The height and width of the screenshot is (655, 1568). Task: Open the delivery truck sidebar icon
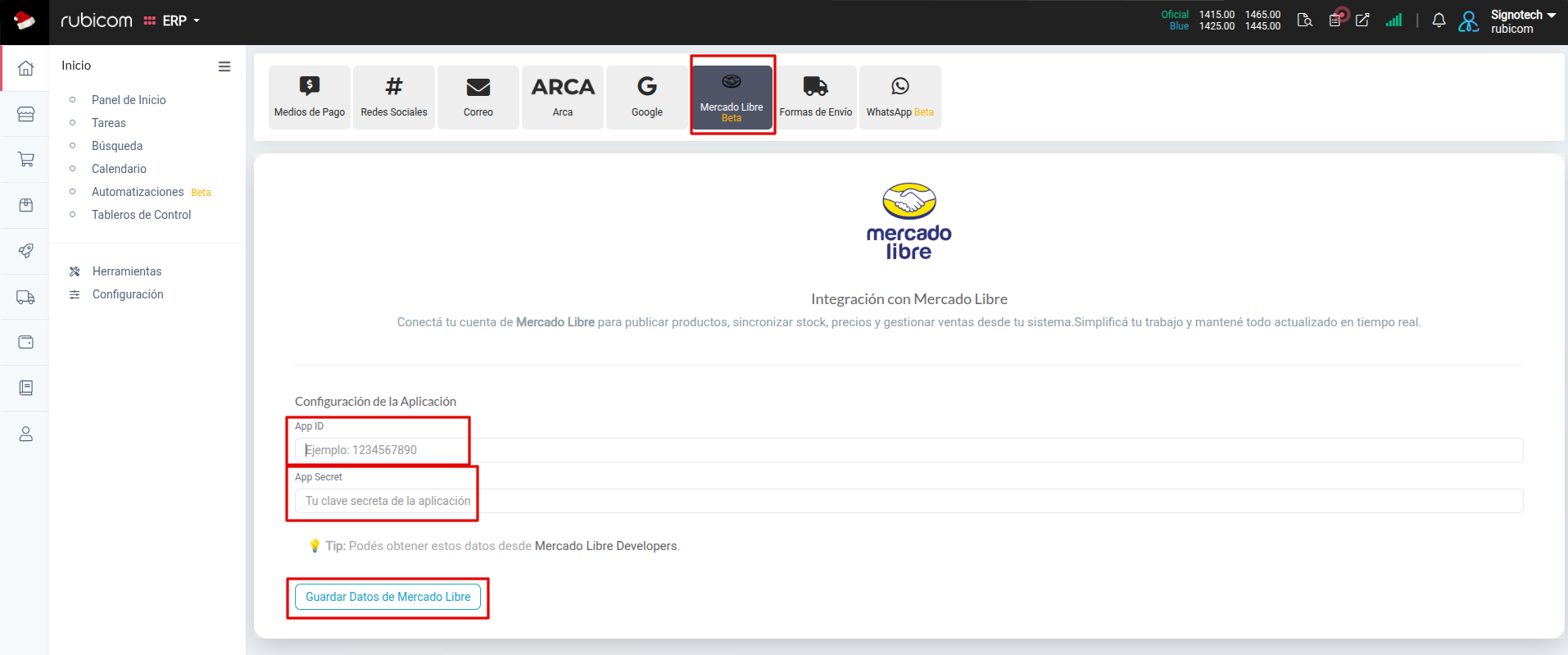(25, 297)
